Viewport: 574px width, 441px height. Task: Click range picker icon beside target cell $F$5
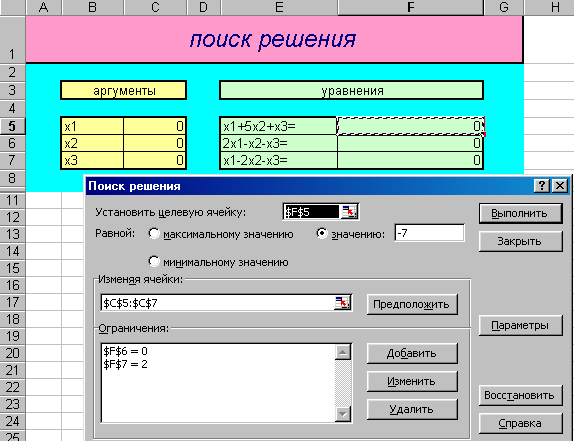350,212
